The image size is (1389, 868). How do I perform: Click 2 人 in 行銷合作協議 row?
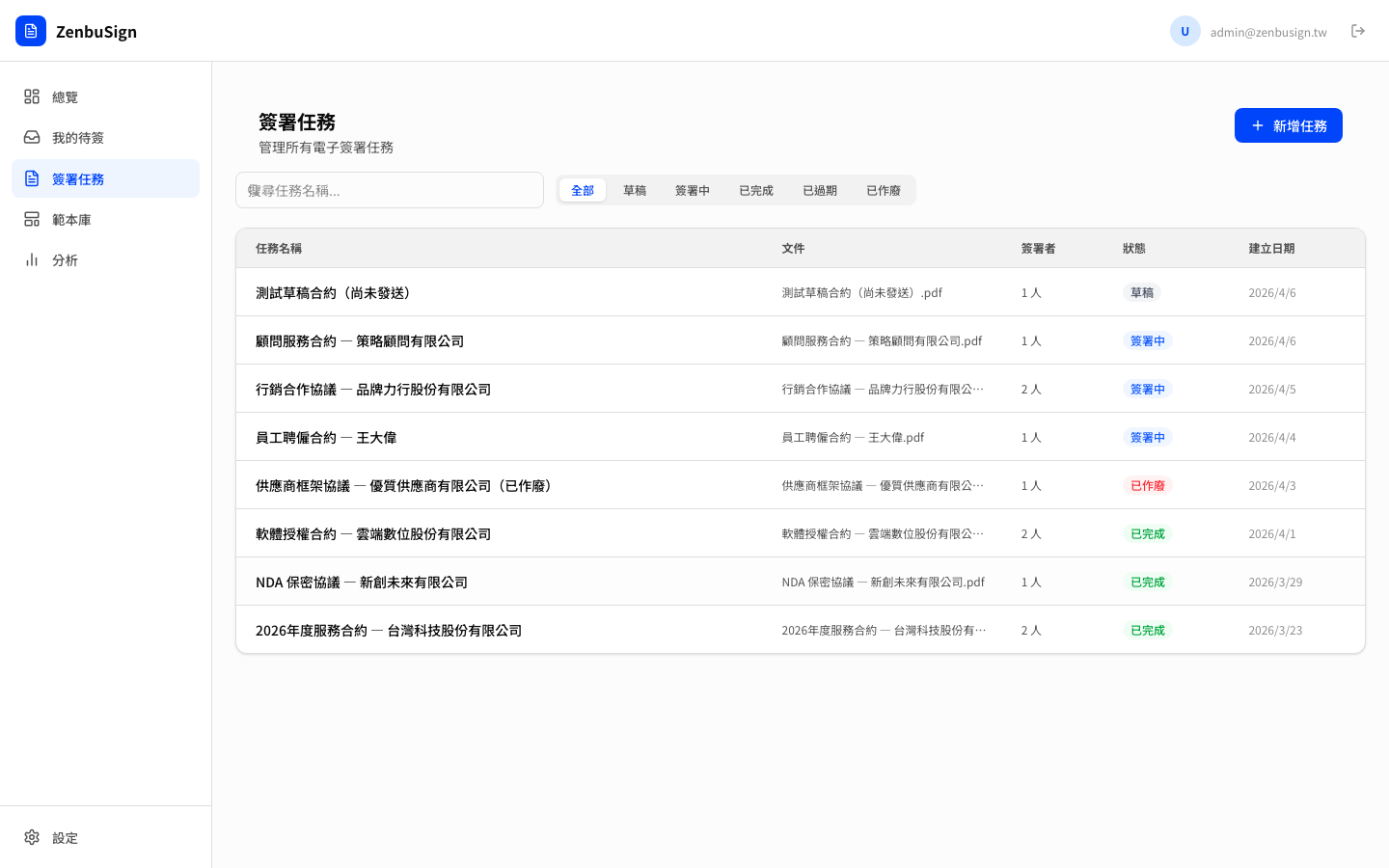click(x=1031, y=389)
